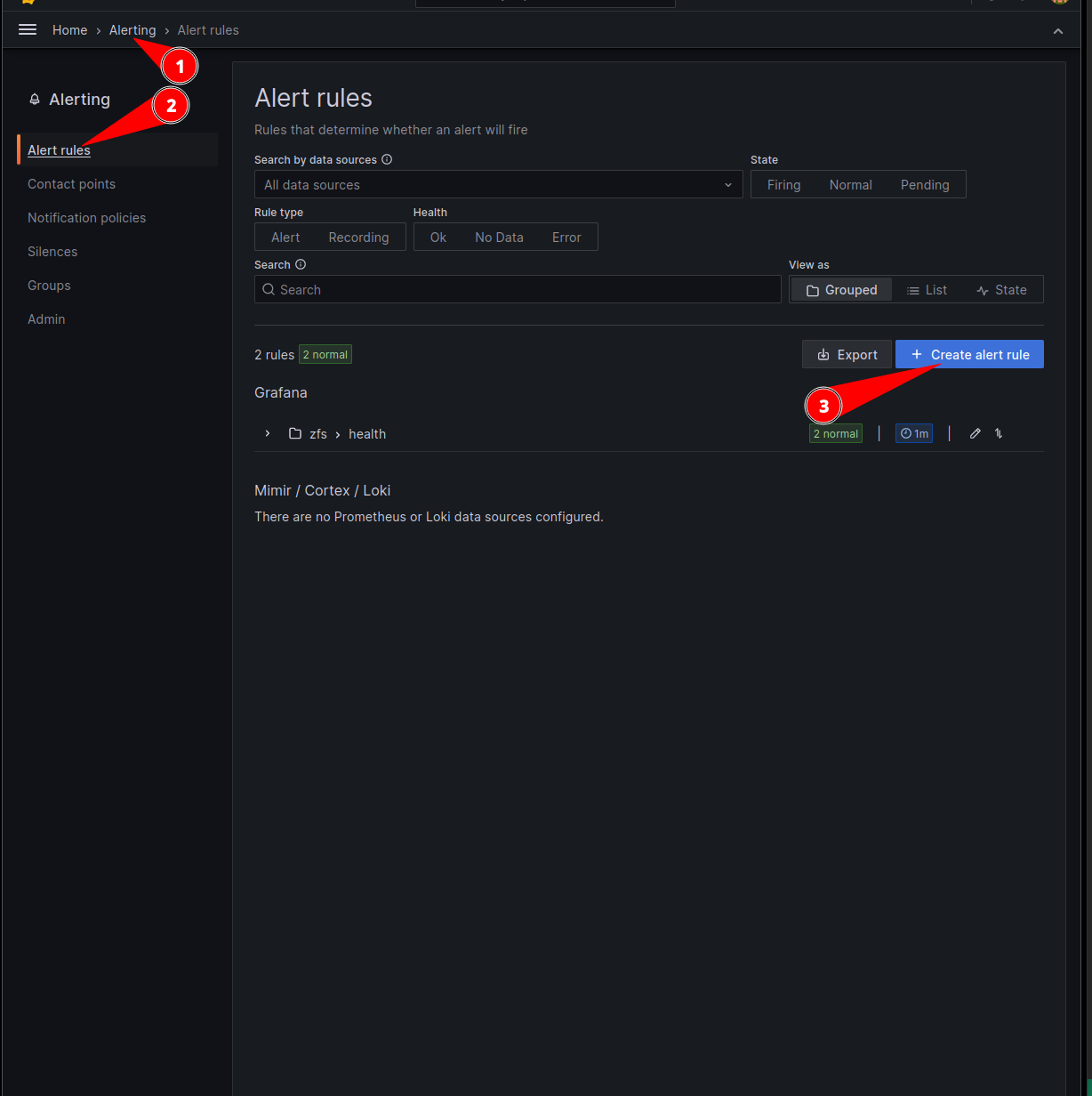Click the reorder rules arrows icon
1092x1096 pixels.
pos(999,433)
